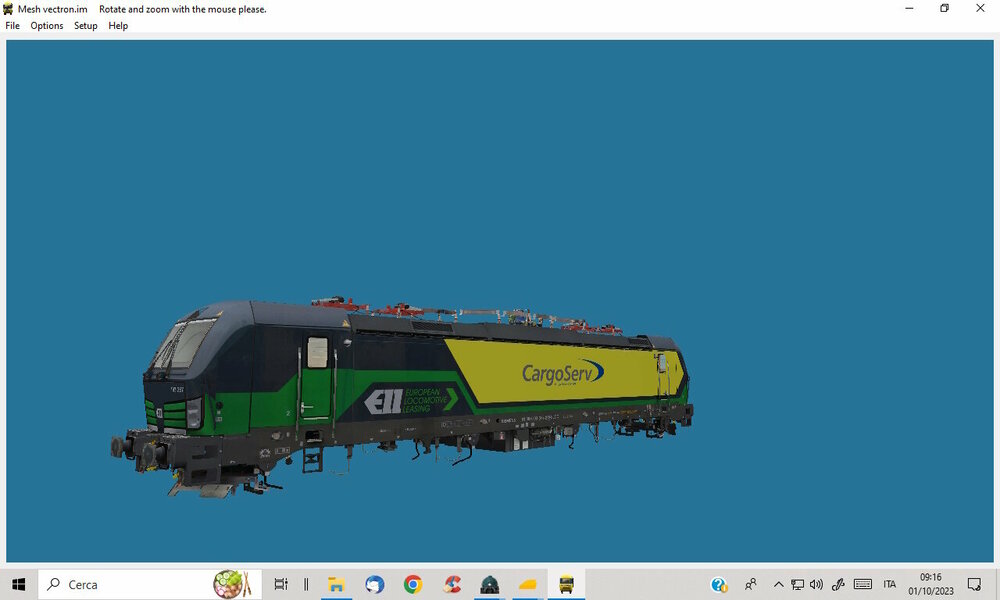Click the blue help tray icon
This screenshot has height=600, width=1000.
point(719,584)
